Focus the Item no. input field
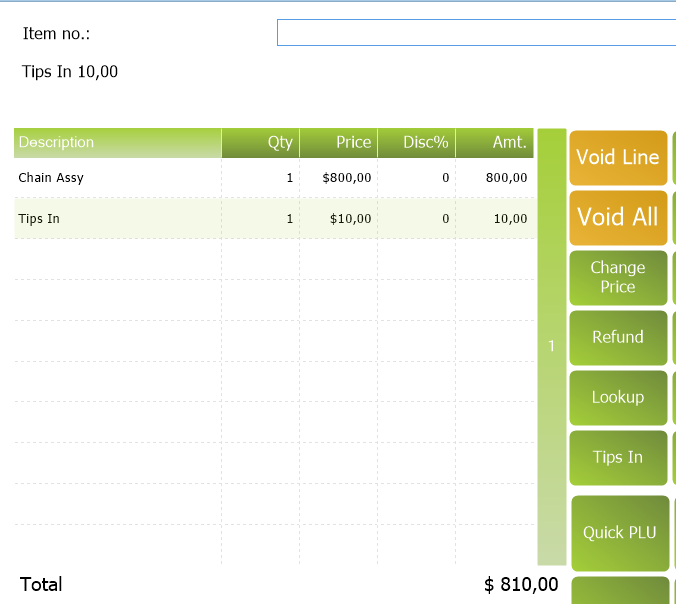This screenshot has width=676, height=604. click(x=476, y=33)
